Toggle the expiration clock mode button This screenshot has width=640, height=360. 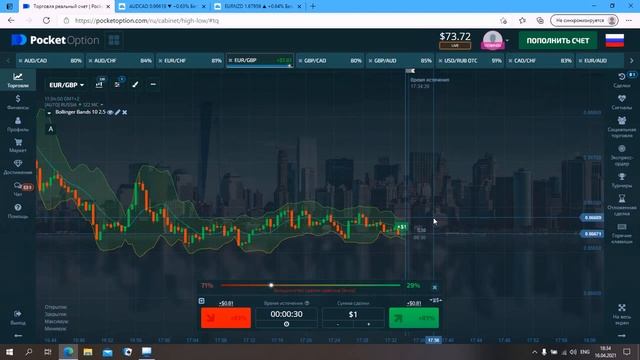287,324
